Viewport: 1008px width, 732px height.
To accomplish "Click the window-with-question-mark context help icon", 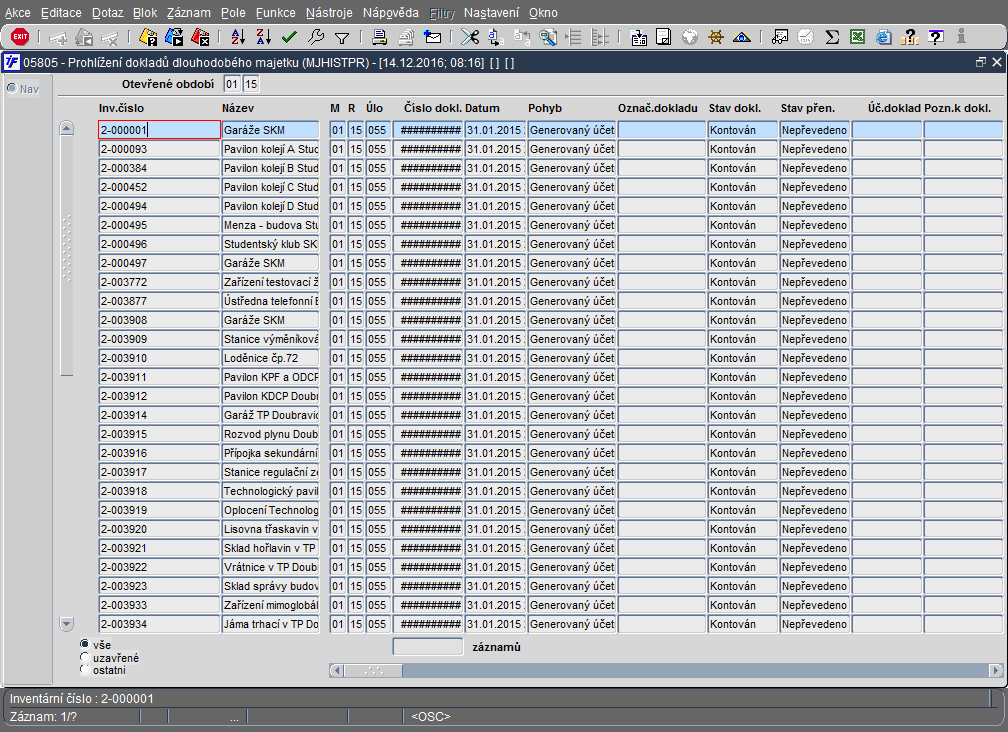I will click(x=936, y=37).
